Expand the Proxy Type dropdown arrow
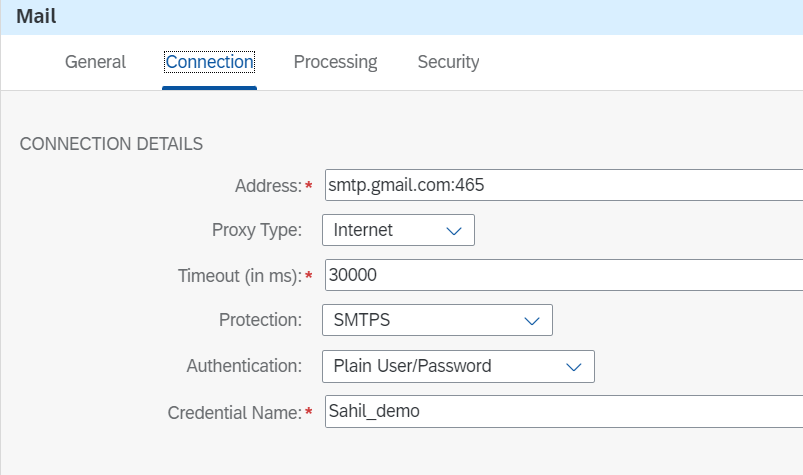The height and width of the screenshot is (475, 803). click(453, 231)
